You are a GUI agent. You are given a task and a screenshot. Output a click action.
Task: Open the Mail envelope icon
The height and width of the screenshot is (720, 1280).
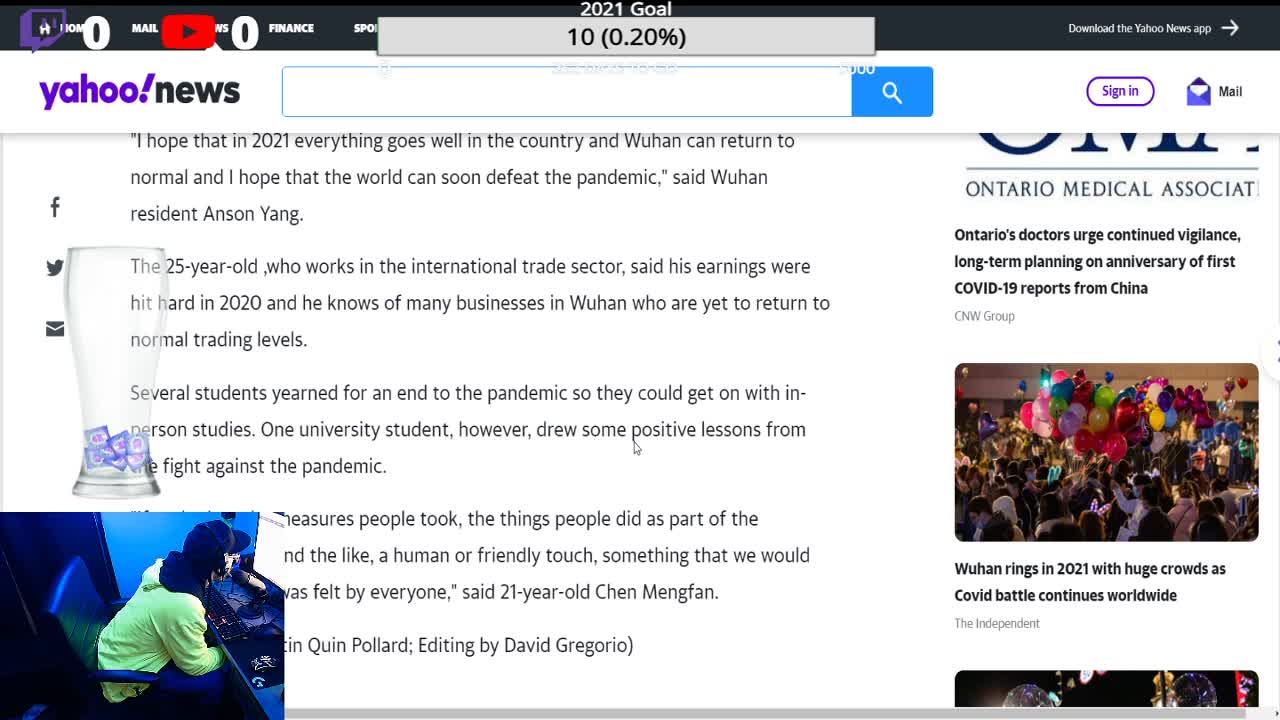pyautogui.click(x=1198, y=92)
